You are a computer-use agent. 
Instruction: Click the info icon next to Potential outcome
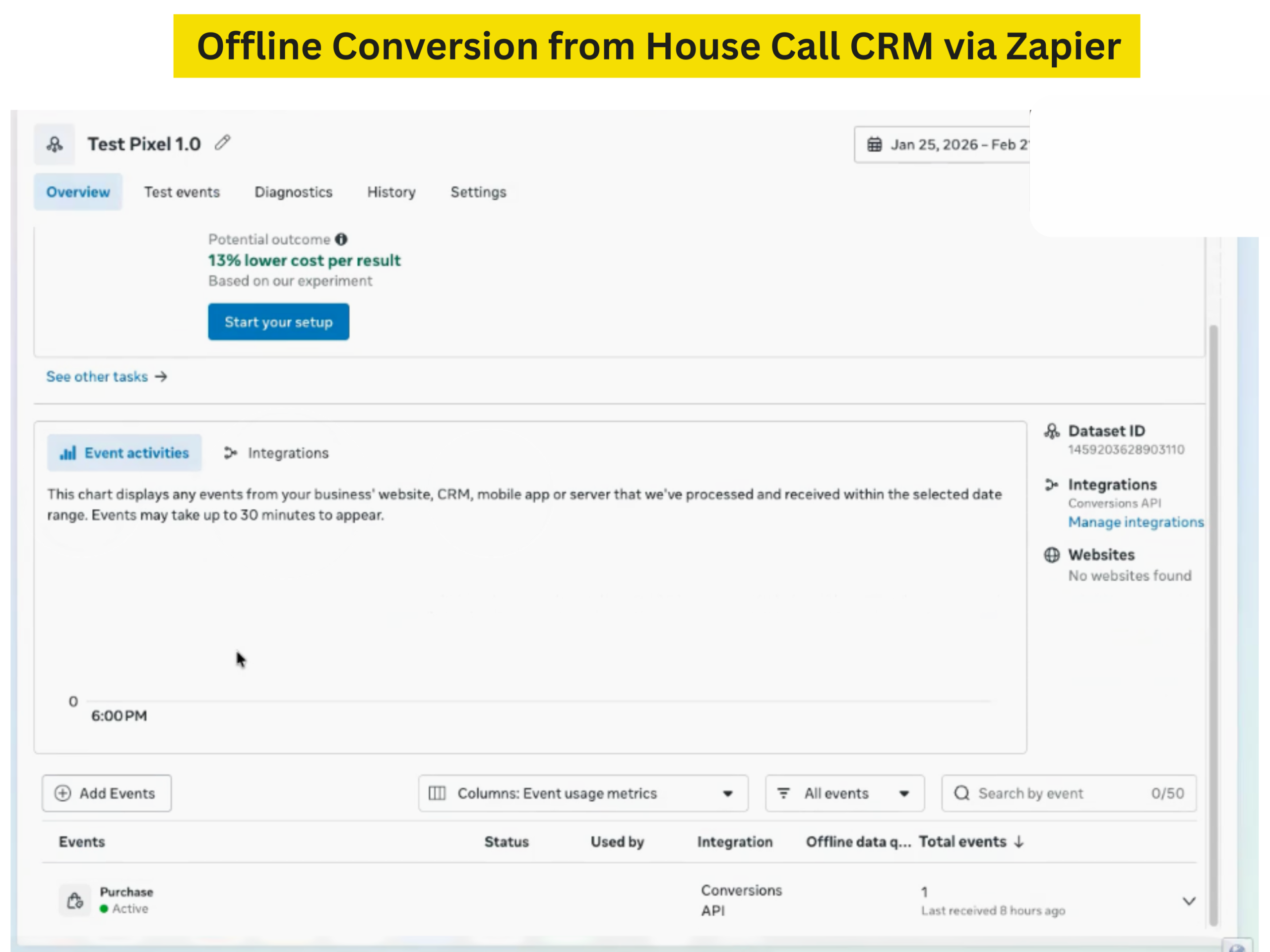pyautogui.click(x=341, y=239)
